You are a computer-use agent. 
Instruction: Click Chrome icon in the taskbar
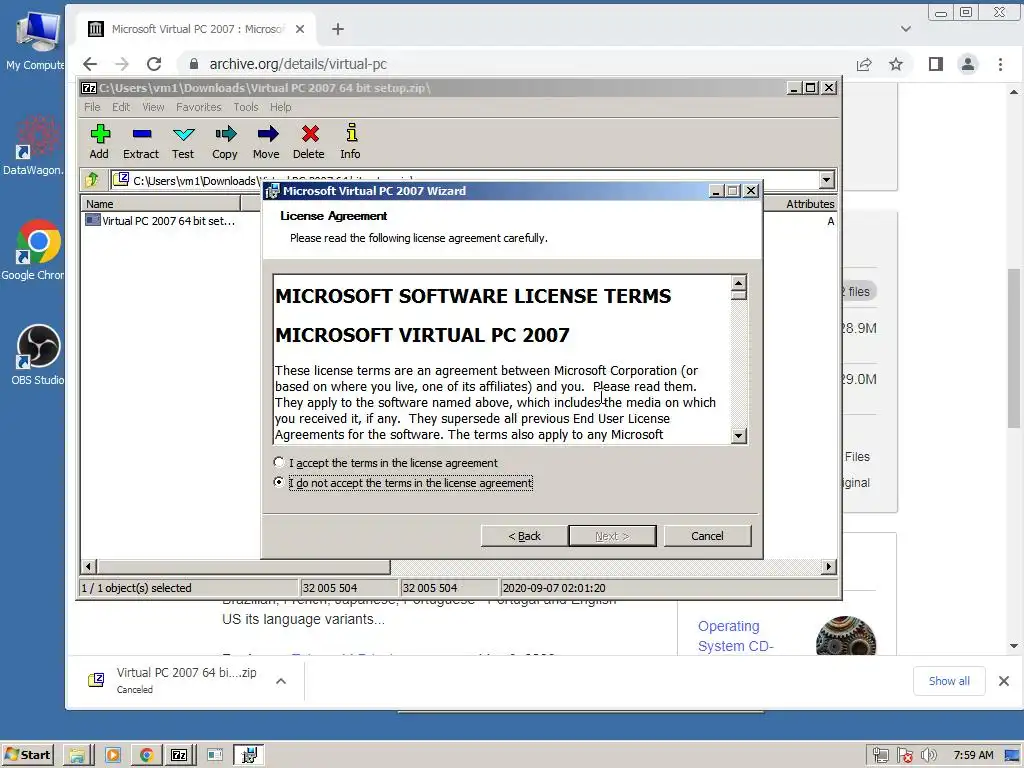click(146, 756)
